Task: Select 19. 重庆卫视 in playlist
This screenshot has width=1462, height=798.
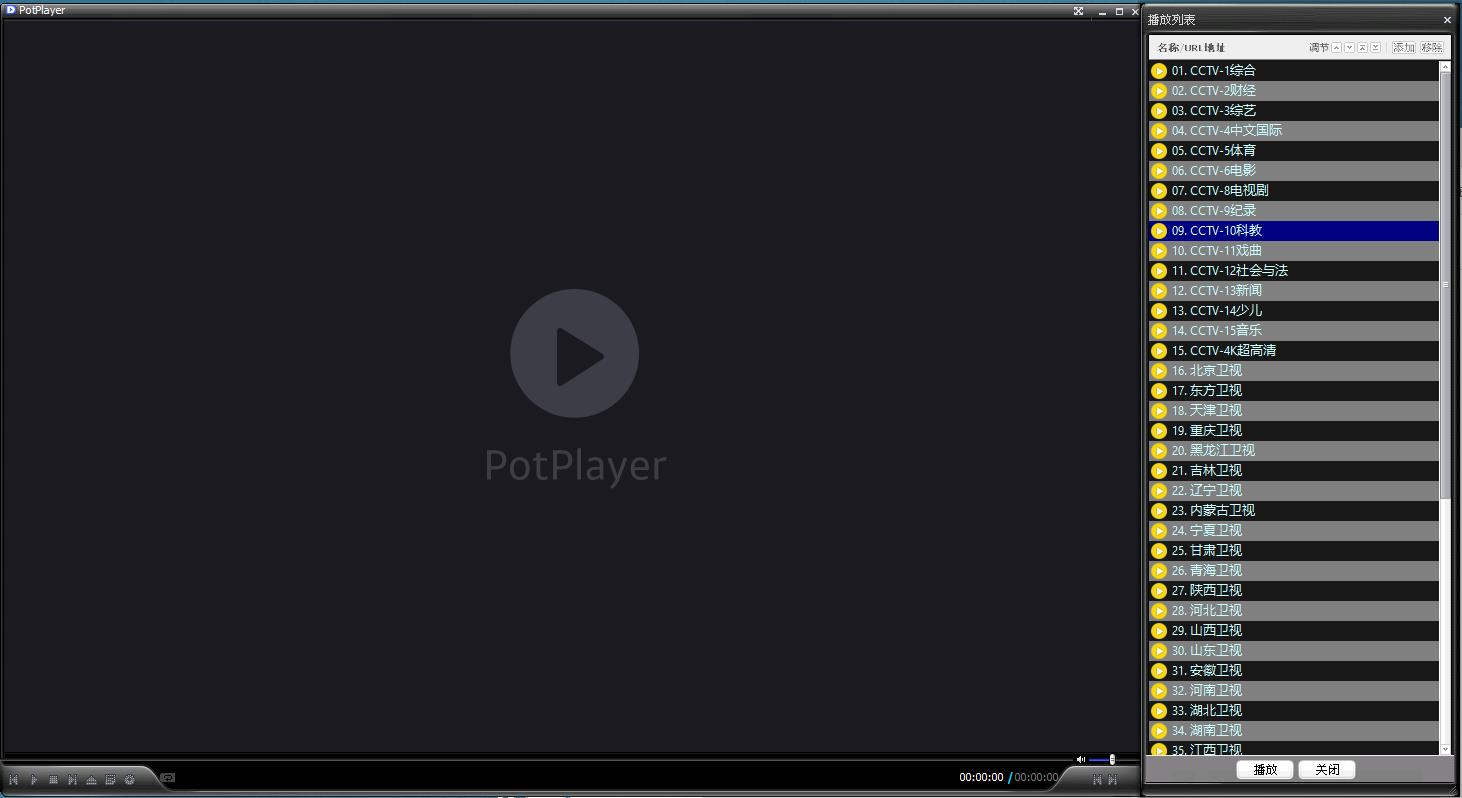Action: pyautogui.click(x=1294, y=431)
